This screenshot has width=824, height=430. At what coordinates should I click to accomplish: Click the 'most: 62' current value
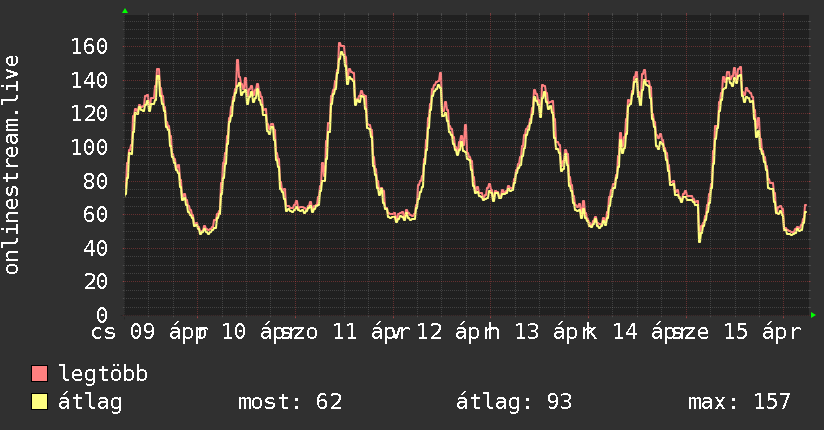coord(290,403)
